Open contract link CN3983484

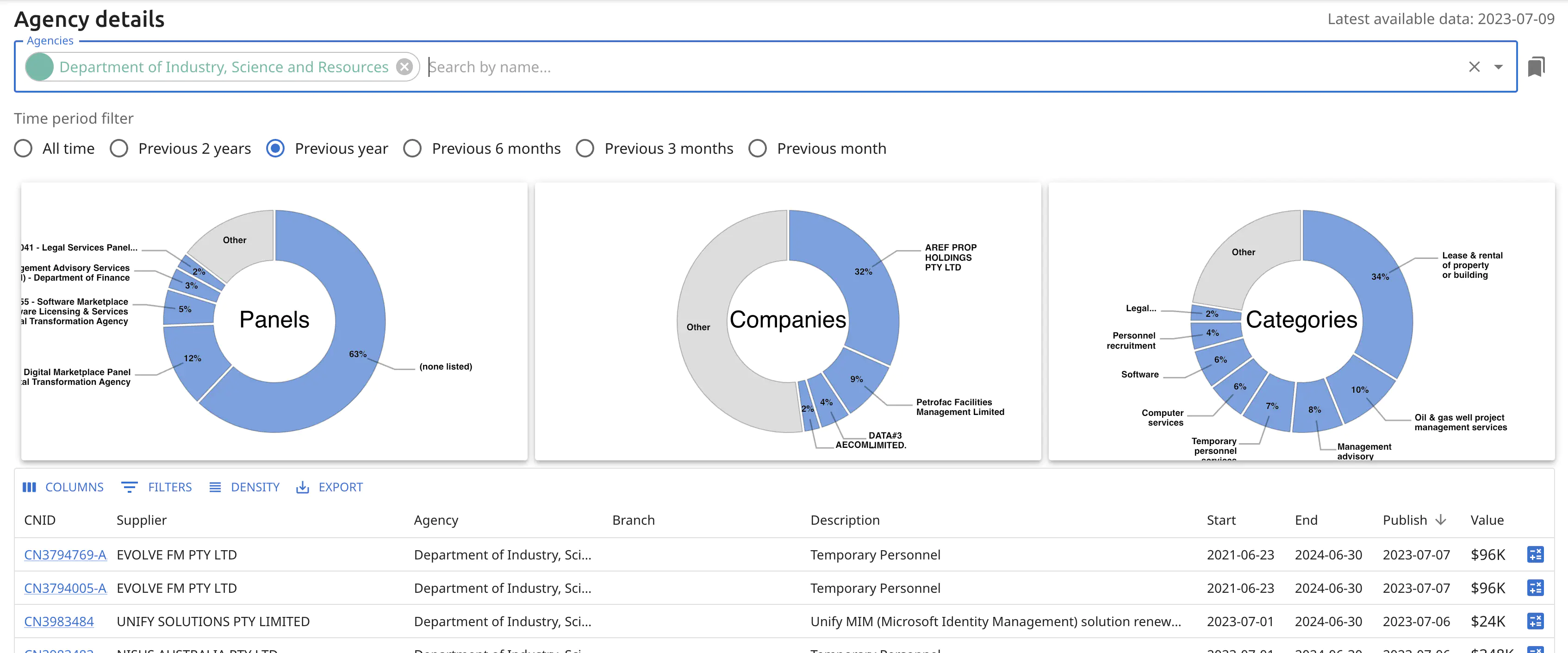(x=59, y=621)
